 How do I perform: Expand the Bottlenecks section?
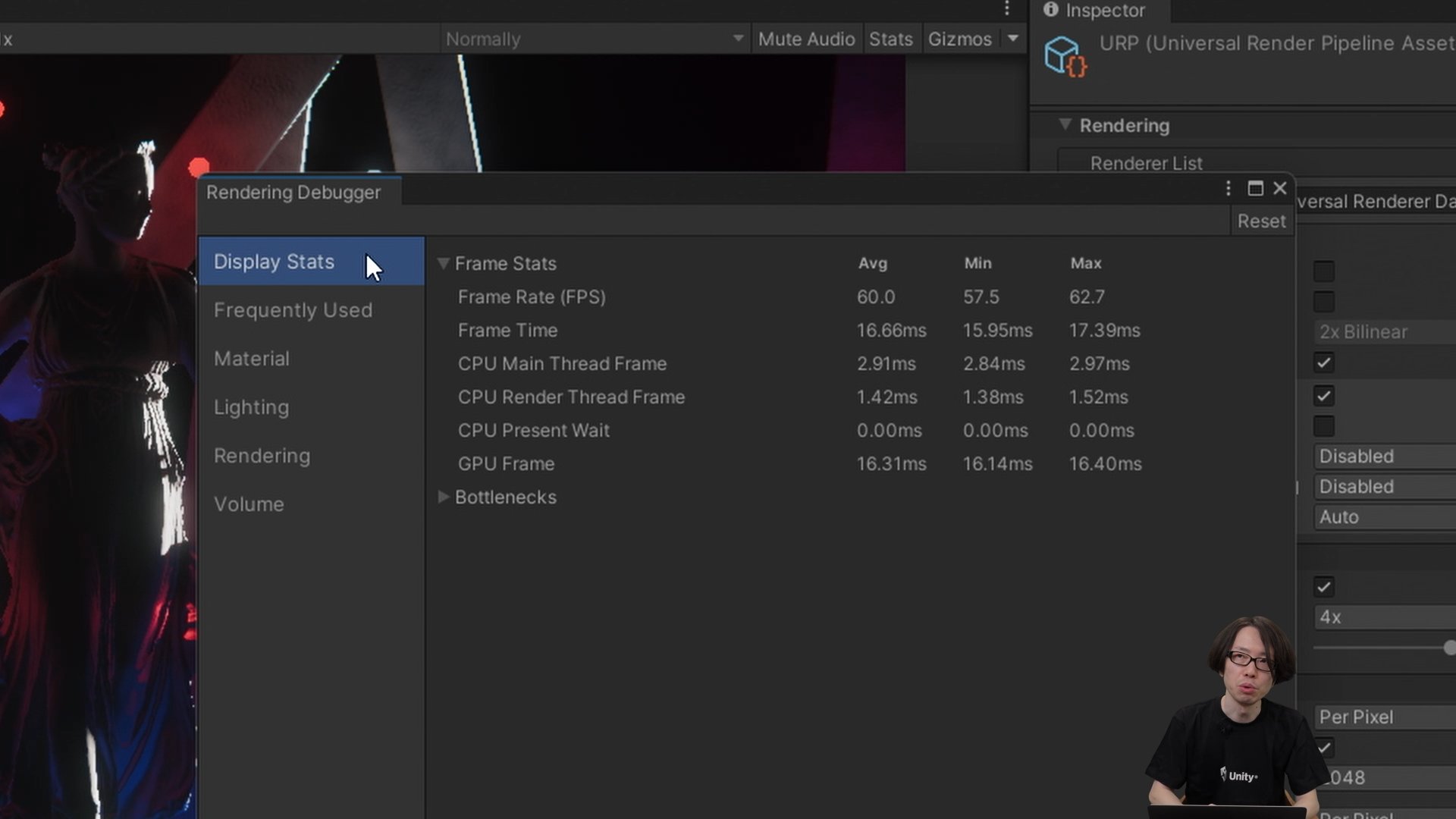[444, 497]
